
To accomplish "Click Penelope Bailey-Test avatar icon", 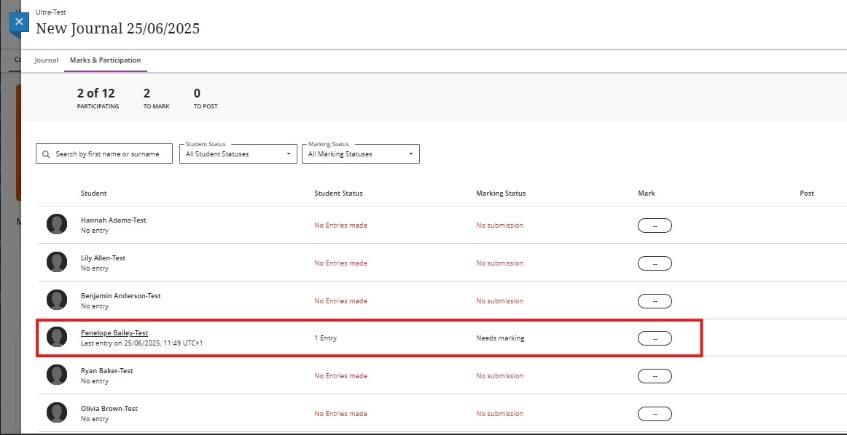I will pyautogui.click(x=57, y=338).
